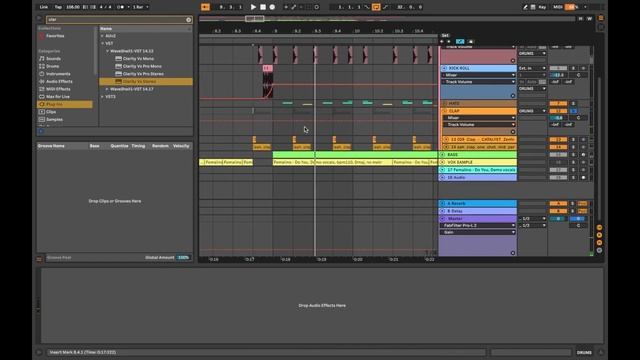Unfold the Master track
The width and height of the screenshot is (640, 360).
click(443, 219)
